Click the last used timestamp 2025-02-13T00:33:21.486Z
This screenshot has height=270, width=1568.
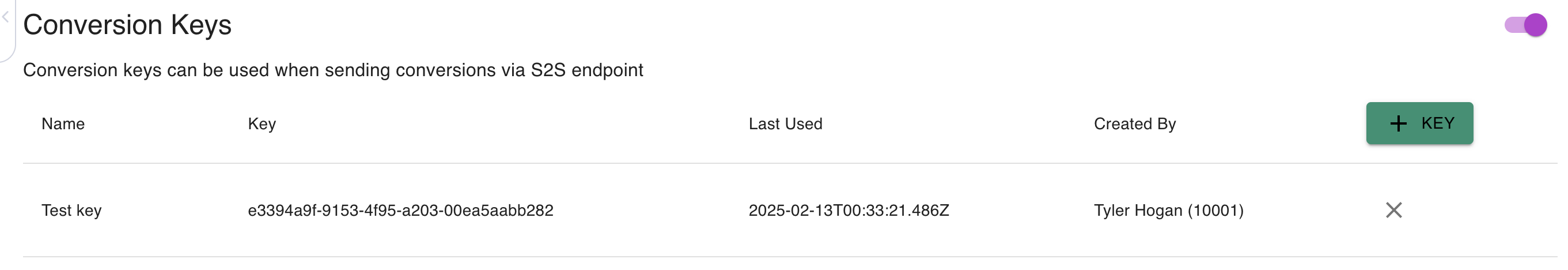click(x=849, y=210)
